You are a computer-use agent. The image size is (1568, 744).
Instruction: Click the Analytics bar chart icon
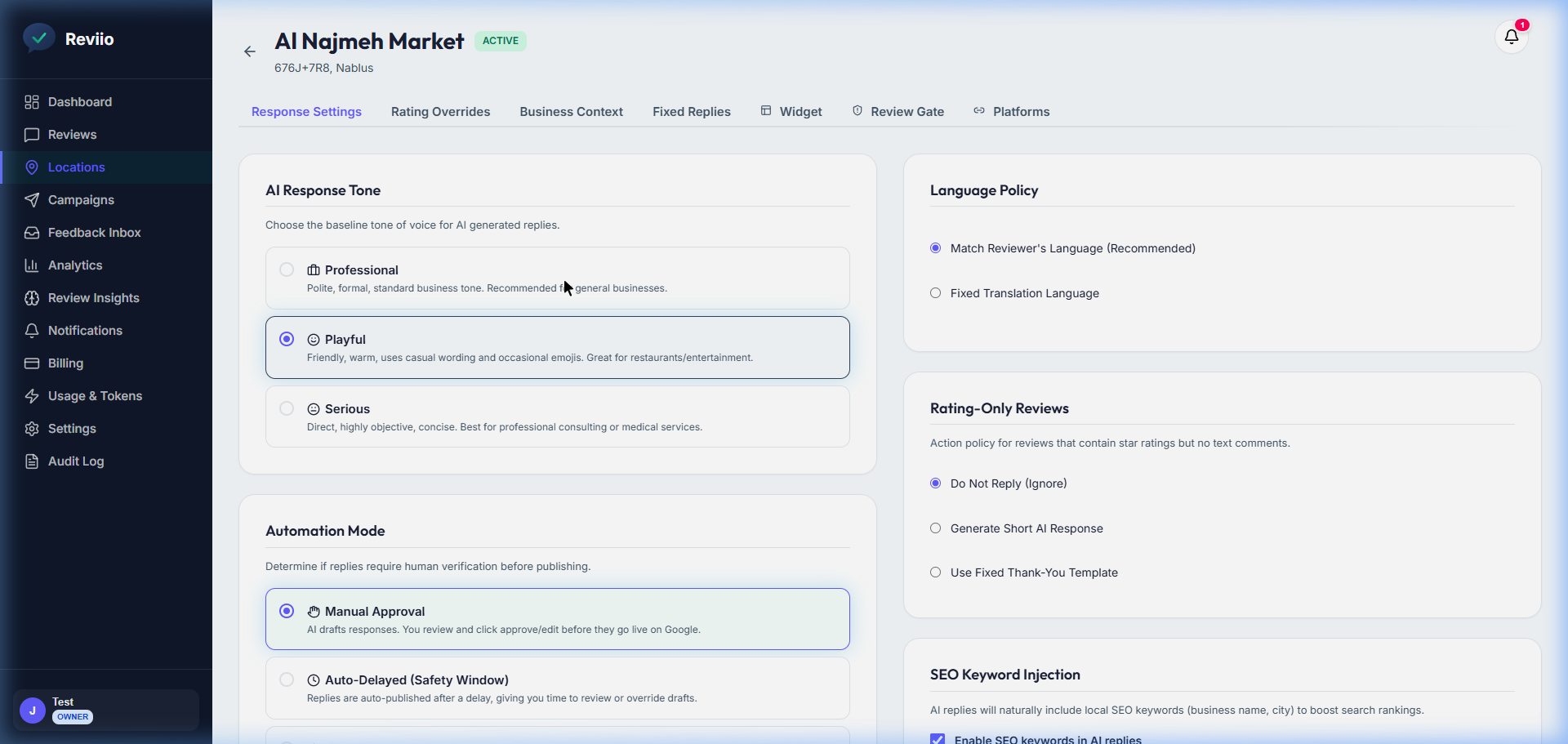[32, 265]
